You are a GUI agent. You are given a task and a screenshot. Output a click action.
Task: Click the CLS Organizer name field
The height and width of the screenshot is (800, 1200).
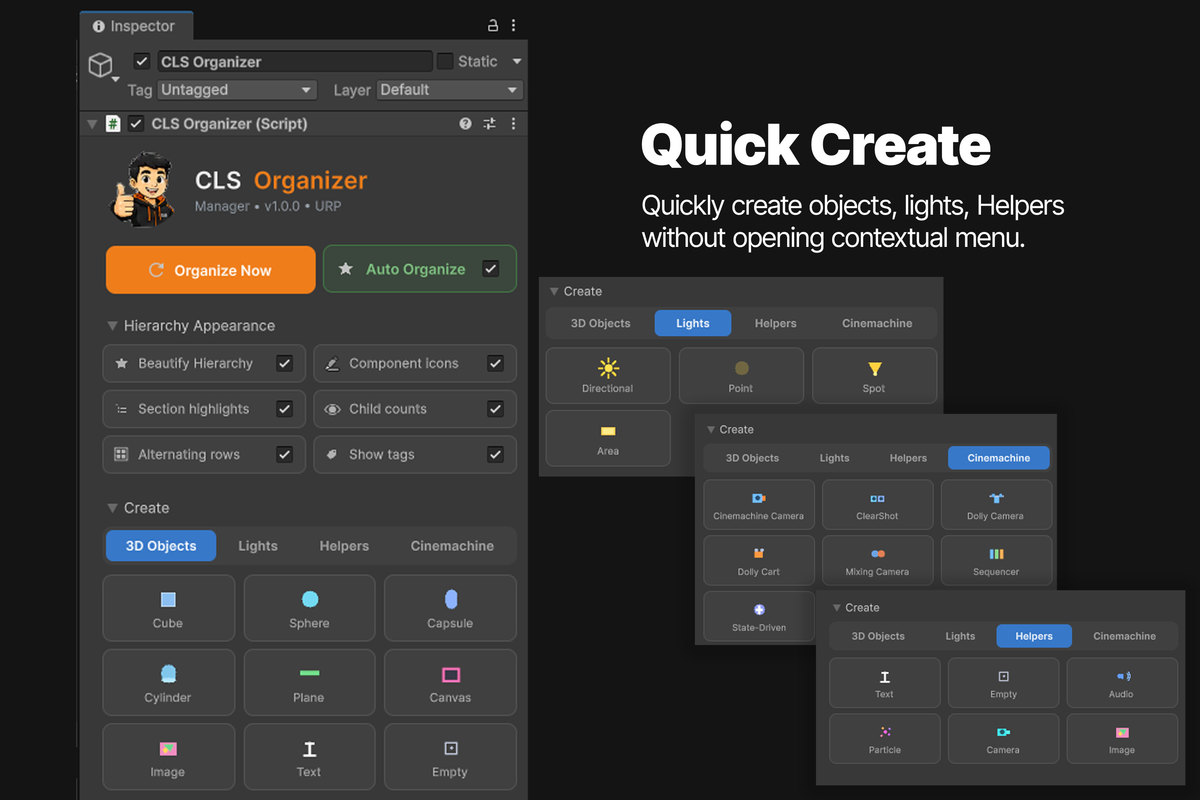tap(295, 61)
